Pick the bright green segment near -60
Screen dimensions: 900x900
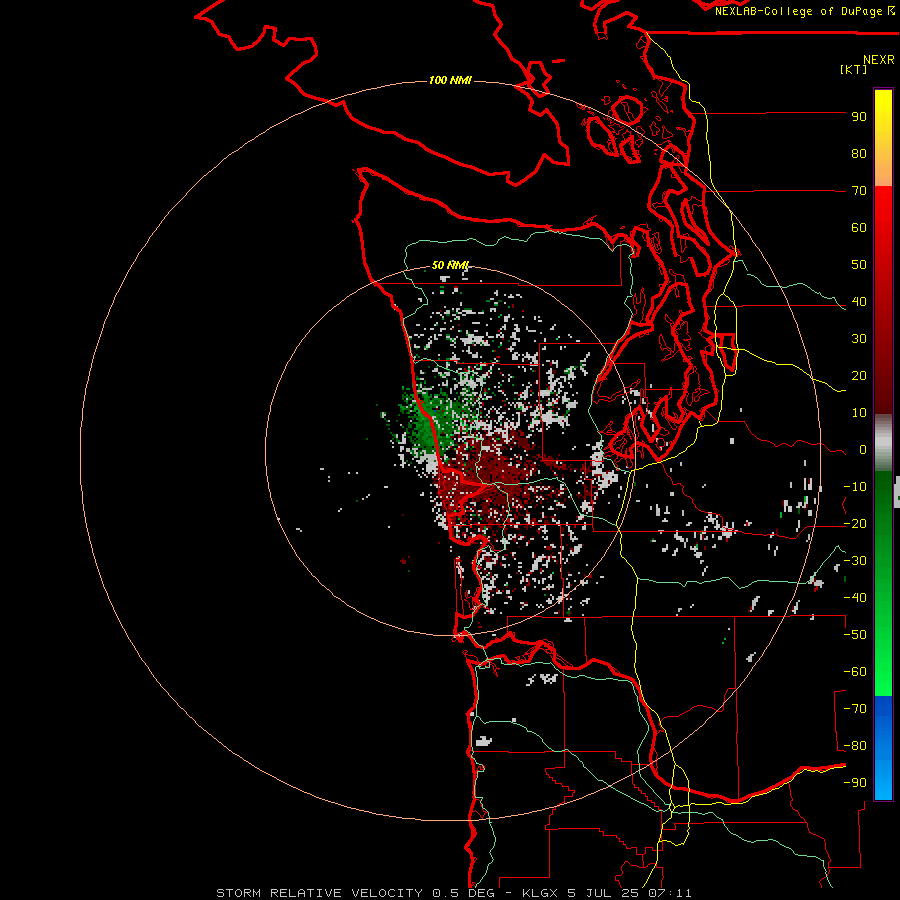coord(883,669)
